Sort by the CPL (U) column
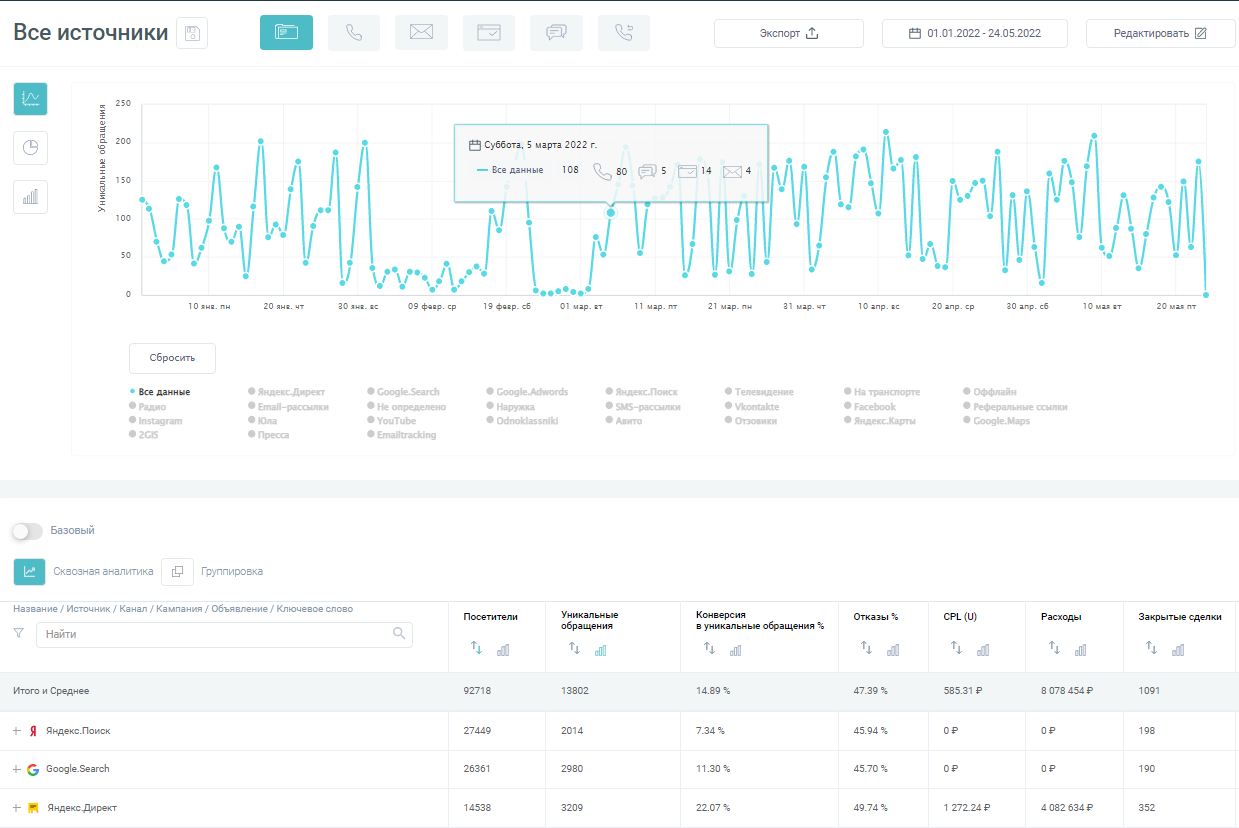The image size is (1239, 828). click(x=955, y=648)
